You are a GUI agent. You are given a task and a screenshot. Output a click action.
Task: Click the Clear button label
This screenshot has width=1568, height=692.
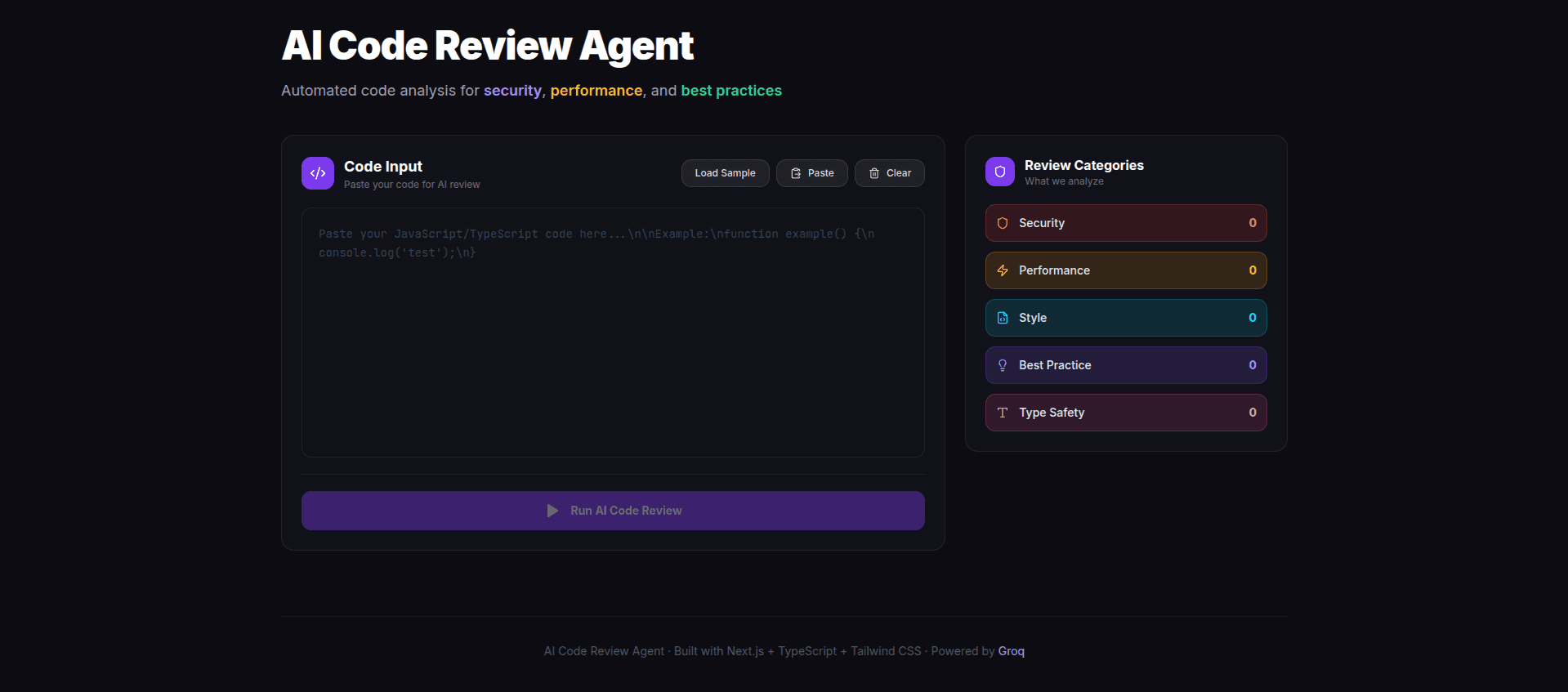tap(899, 173)
